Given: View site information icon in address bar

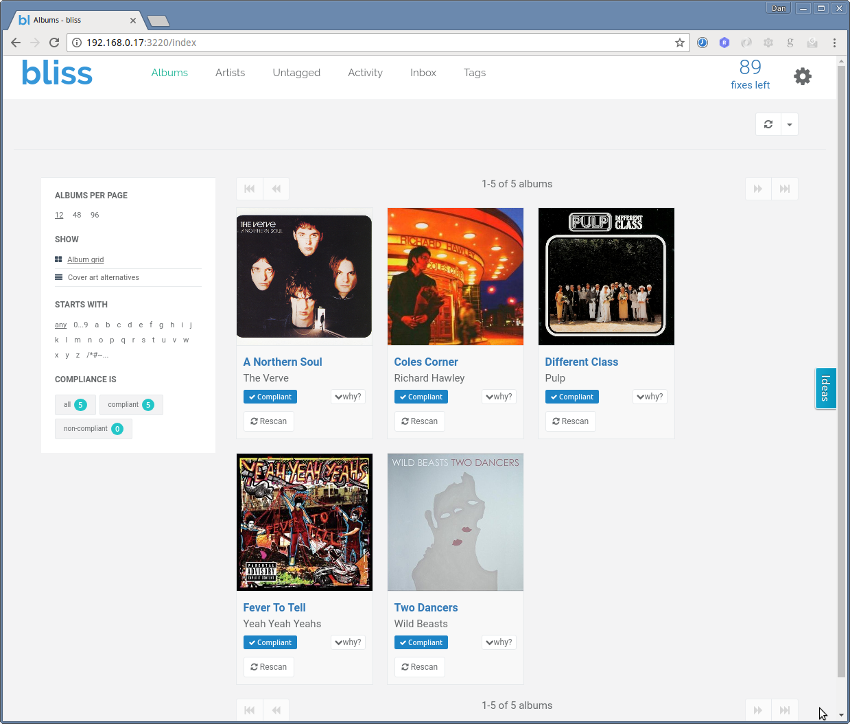Looking at the screenshot, I should pos(77,42).
